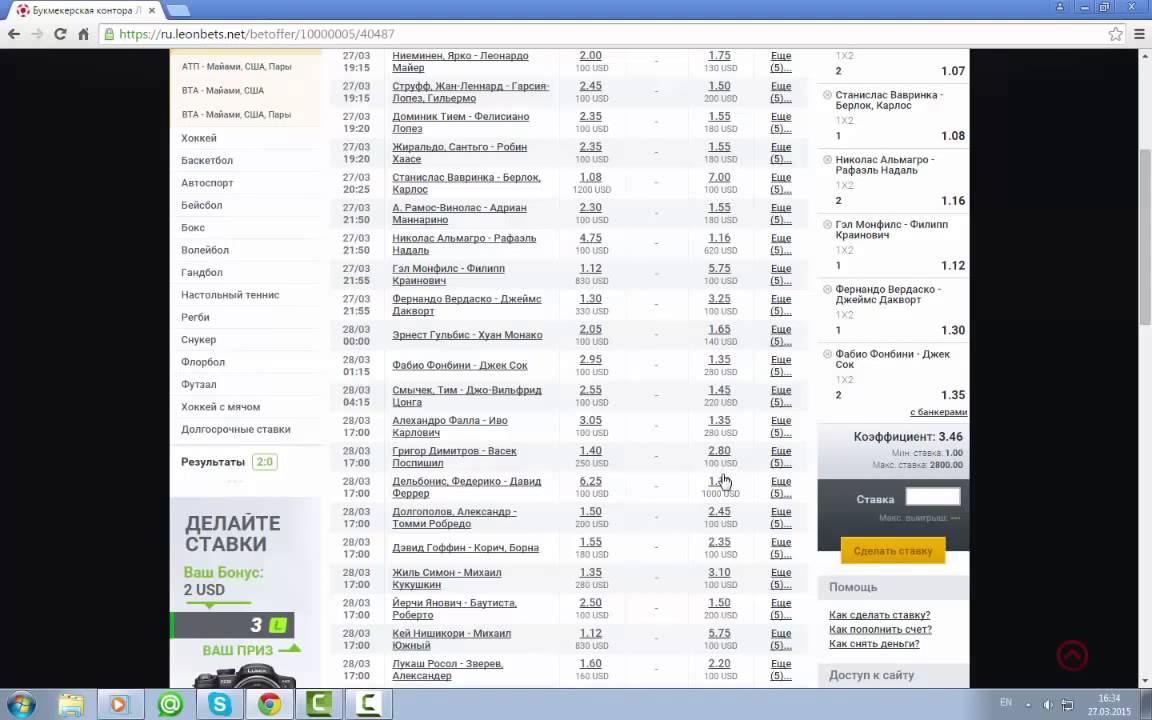Image resolution: width=1152 pixels, height=720 pixels.
Task: Select odds 2.80 for Васек Поспишил
Action: [719, 451]
